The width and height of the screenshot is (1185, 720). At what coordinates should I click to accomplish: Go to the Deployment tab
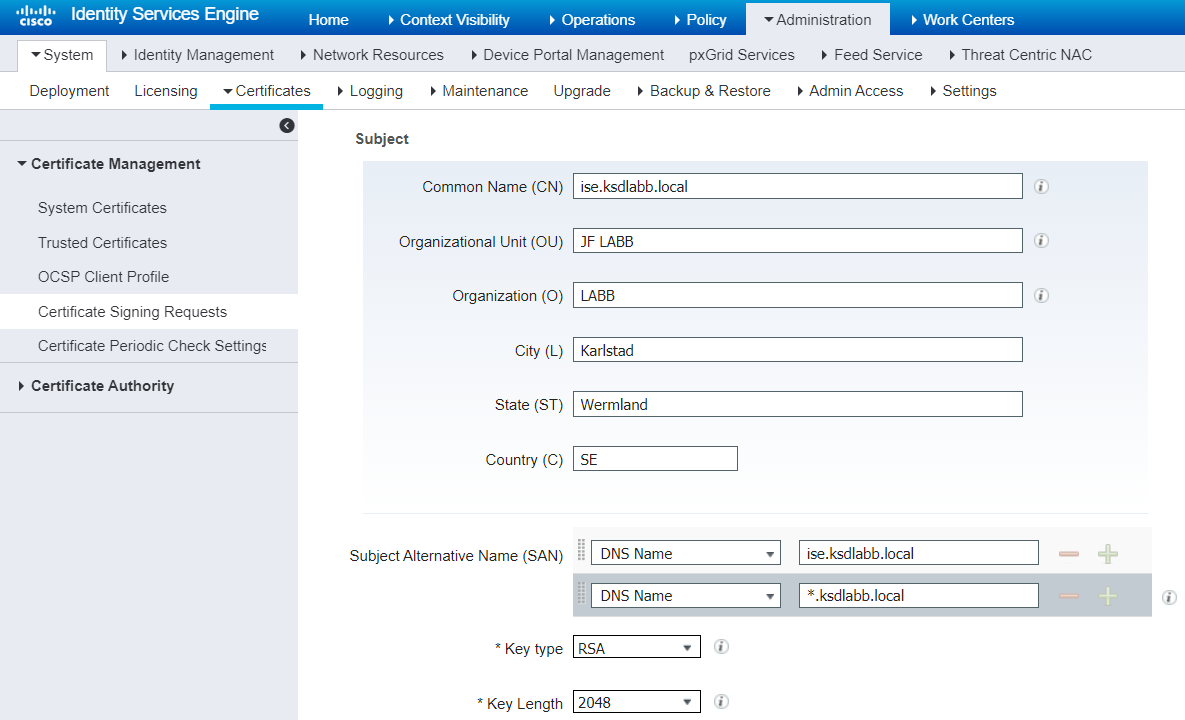coord(69,91)
